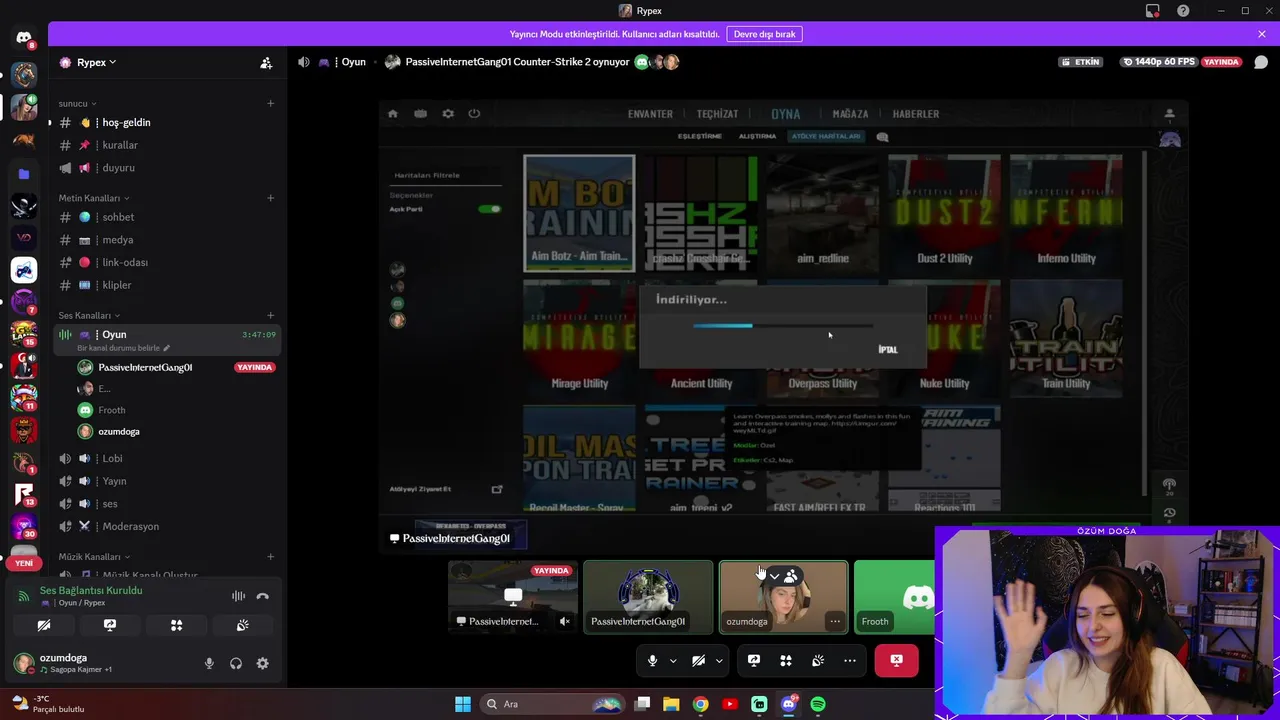
Task: Select the PassiveInternetGang01 avatar participant tile
Action: [x=648, y=597]
